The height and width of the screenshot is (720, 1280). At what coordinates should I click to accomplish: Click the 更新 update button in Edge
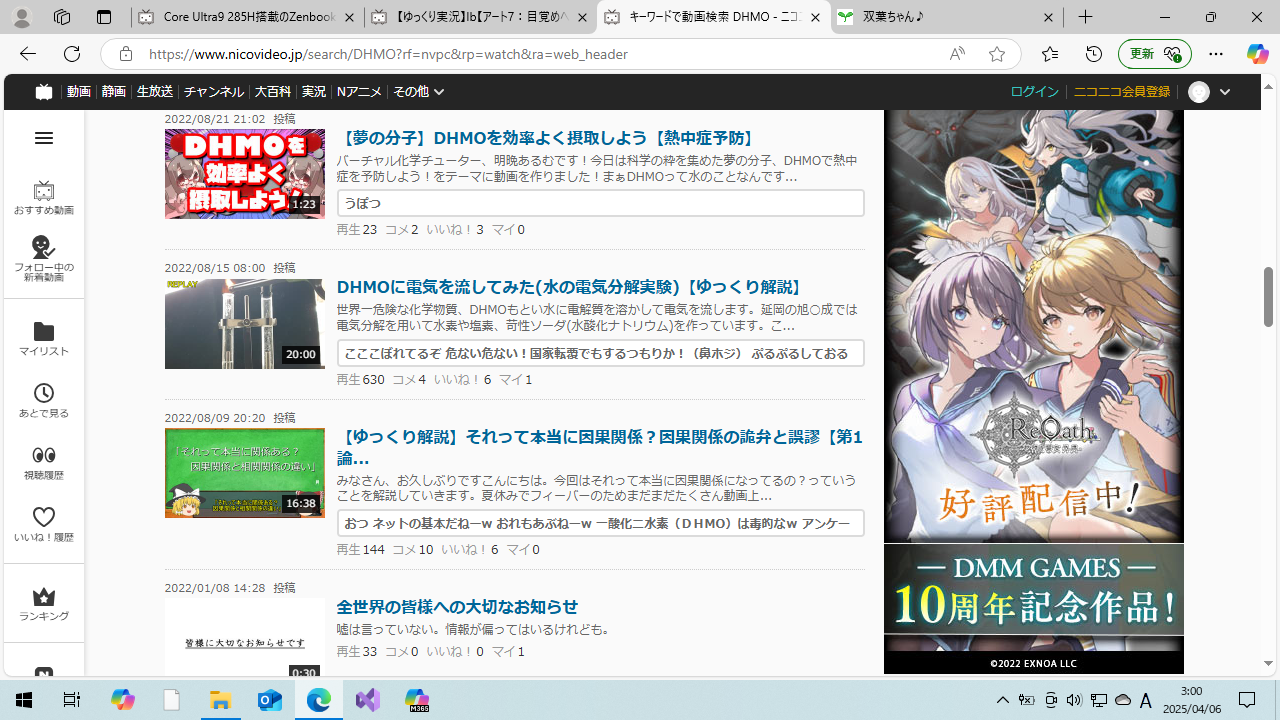coord(1154,54)
